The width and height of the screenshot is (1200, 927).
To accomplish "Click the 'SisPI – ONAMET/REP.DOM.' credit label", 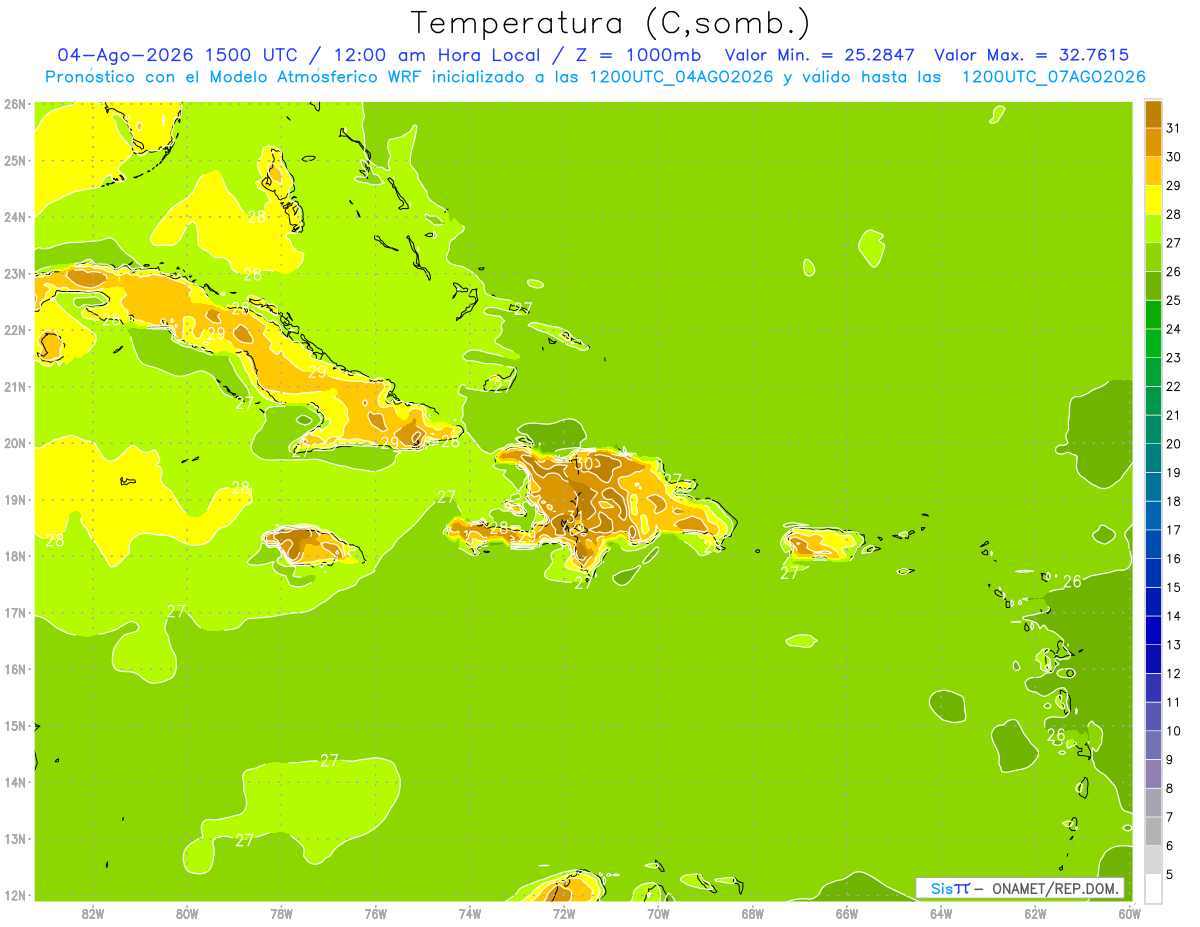I will (x=1020, y=888).
